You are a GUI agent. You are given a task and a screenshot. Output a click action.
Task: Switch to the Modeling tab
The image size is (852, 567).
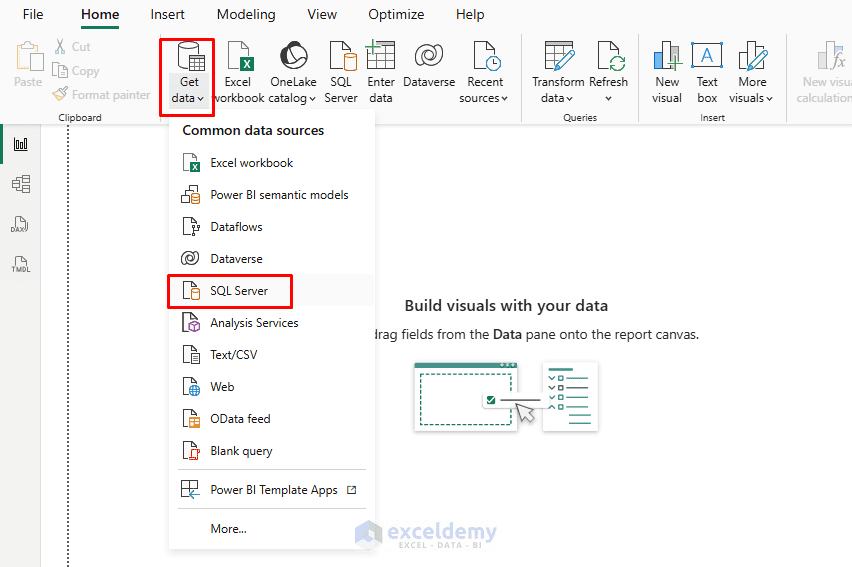246,15
